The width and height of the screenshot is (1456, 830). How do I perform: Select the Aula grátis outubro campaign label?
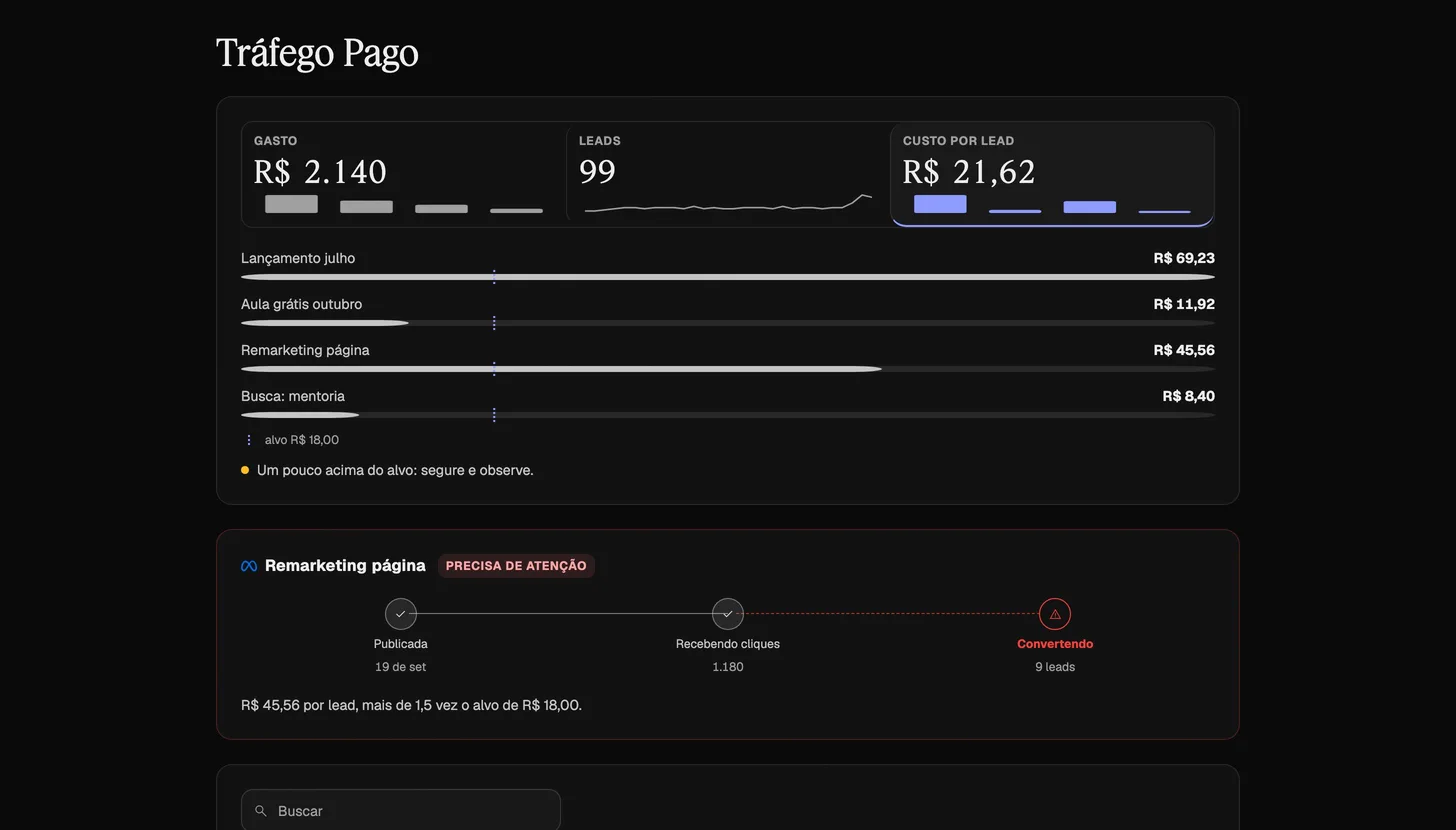301,304
